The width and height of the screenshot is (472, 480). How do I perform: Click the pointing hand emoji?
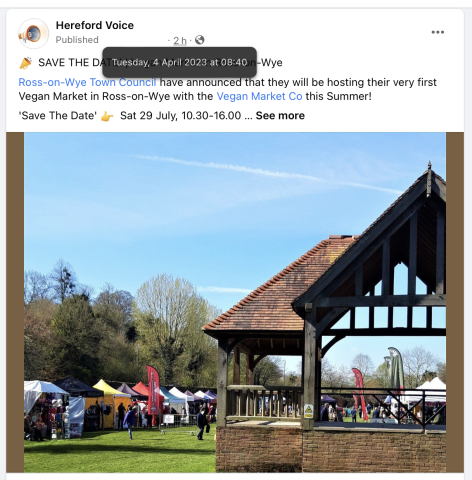pyautogui.click(x=107, y=116)
